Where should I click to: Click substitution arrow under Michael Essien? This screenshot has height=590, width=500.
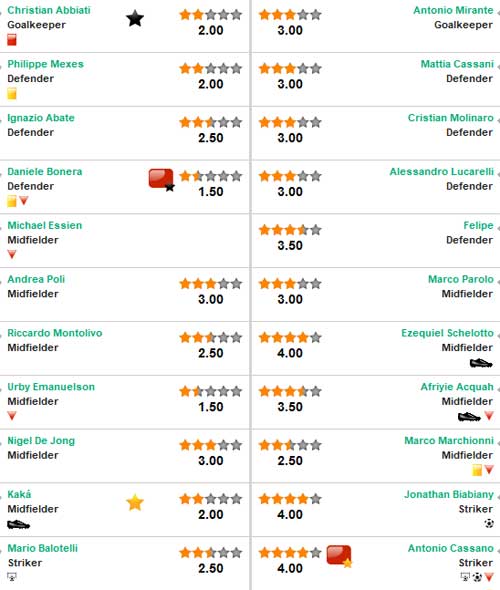(12, 255)
